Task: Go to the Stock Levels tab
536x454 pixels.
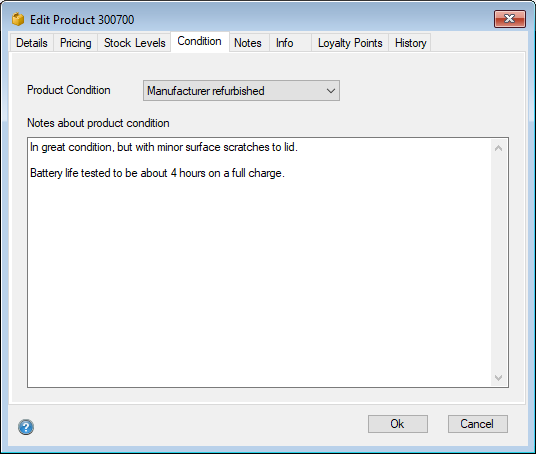Action: [x=134, y=43]
